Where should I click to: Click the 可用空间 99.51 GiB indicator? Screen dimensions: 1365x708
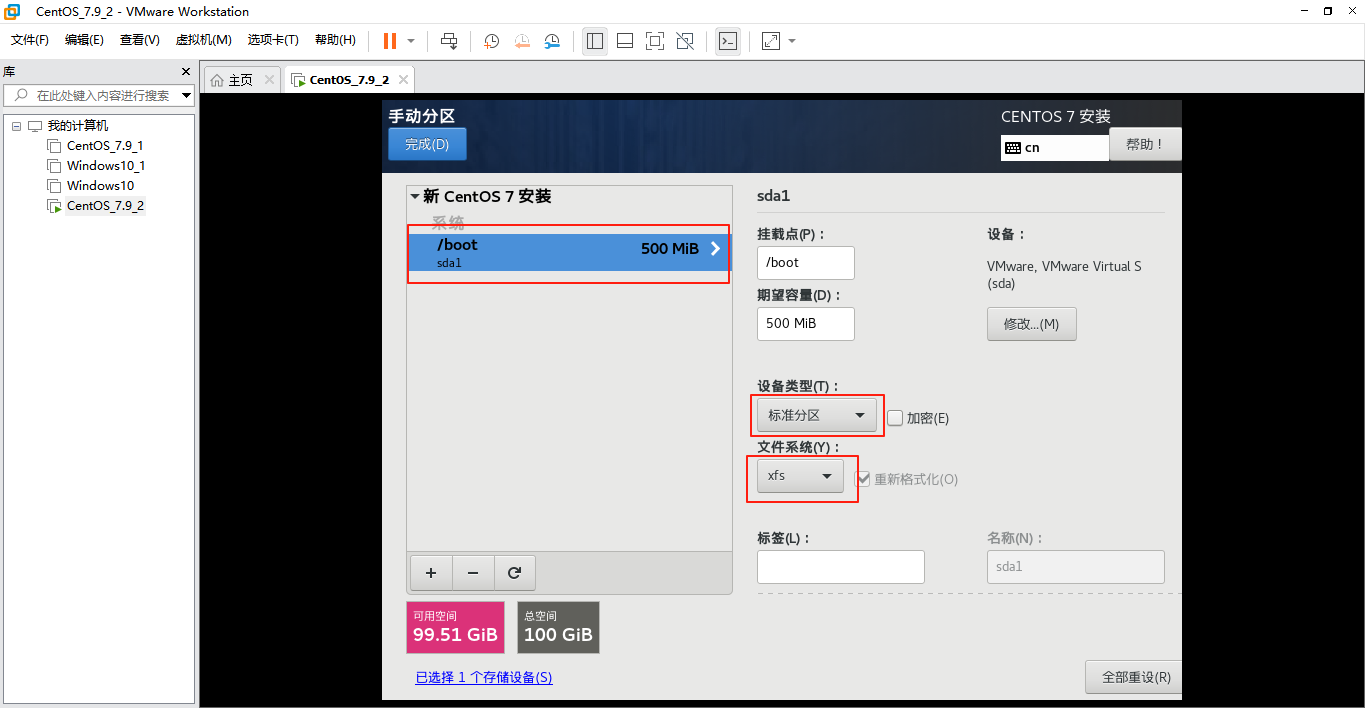point(455,627)
